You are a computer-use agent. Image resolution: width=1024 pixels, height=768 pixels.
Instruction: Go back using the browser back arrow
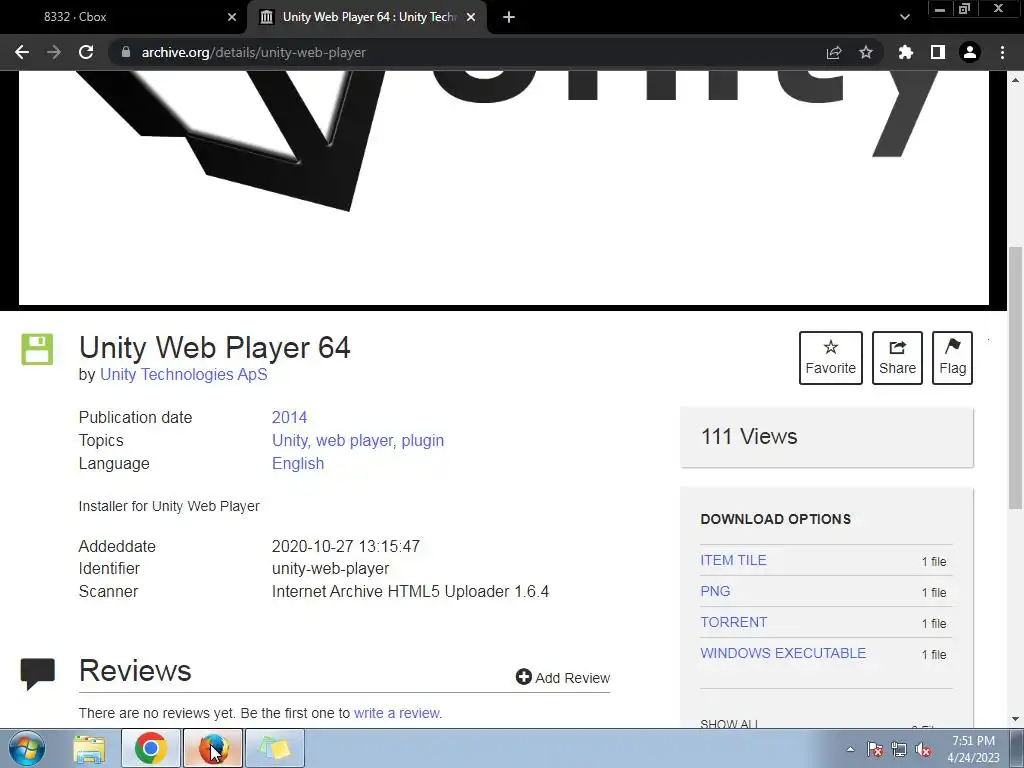(x=22, y=52)
